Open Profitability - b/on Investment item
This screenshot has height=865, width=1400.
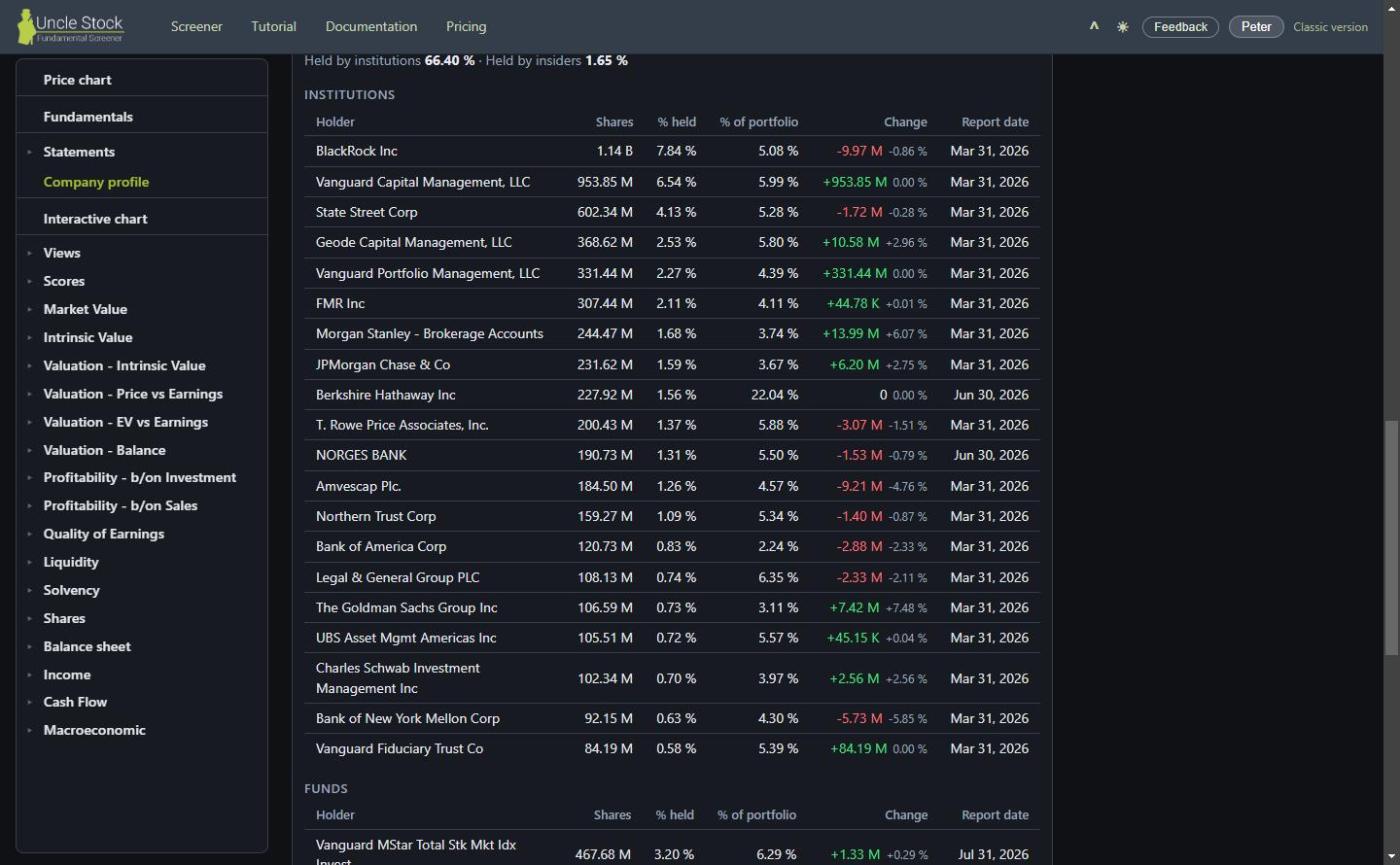[140, 478]
